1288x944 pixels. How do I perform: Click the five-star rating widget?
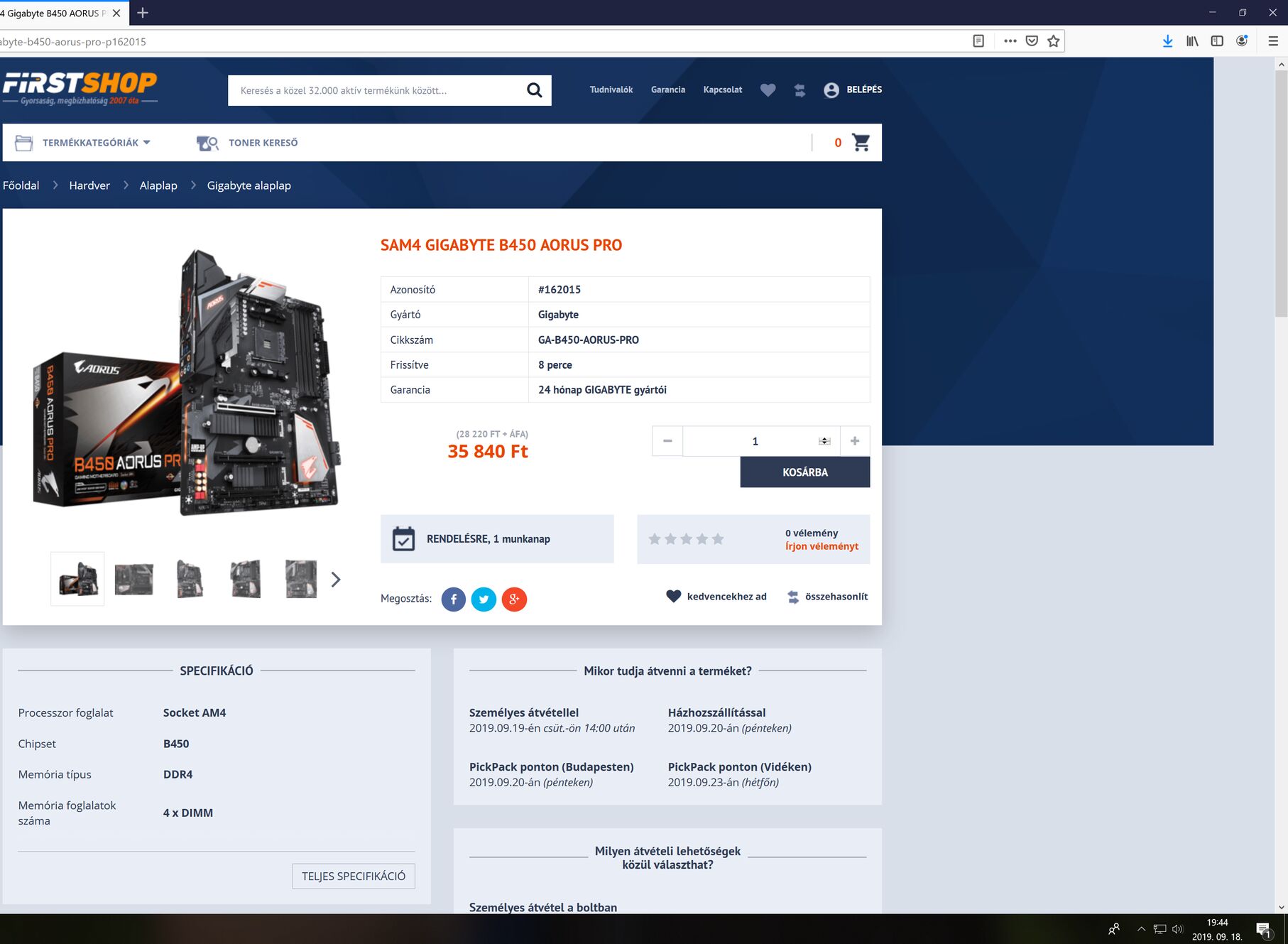[x=686, y=539]
